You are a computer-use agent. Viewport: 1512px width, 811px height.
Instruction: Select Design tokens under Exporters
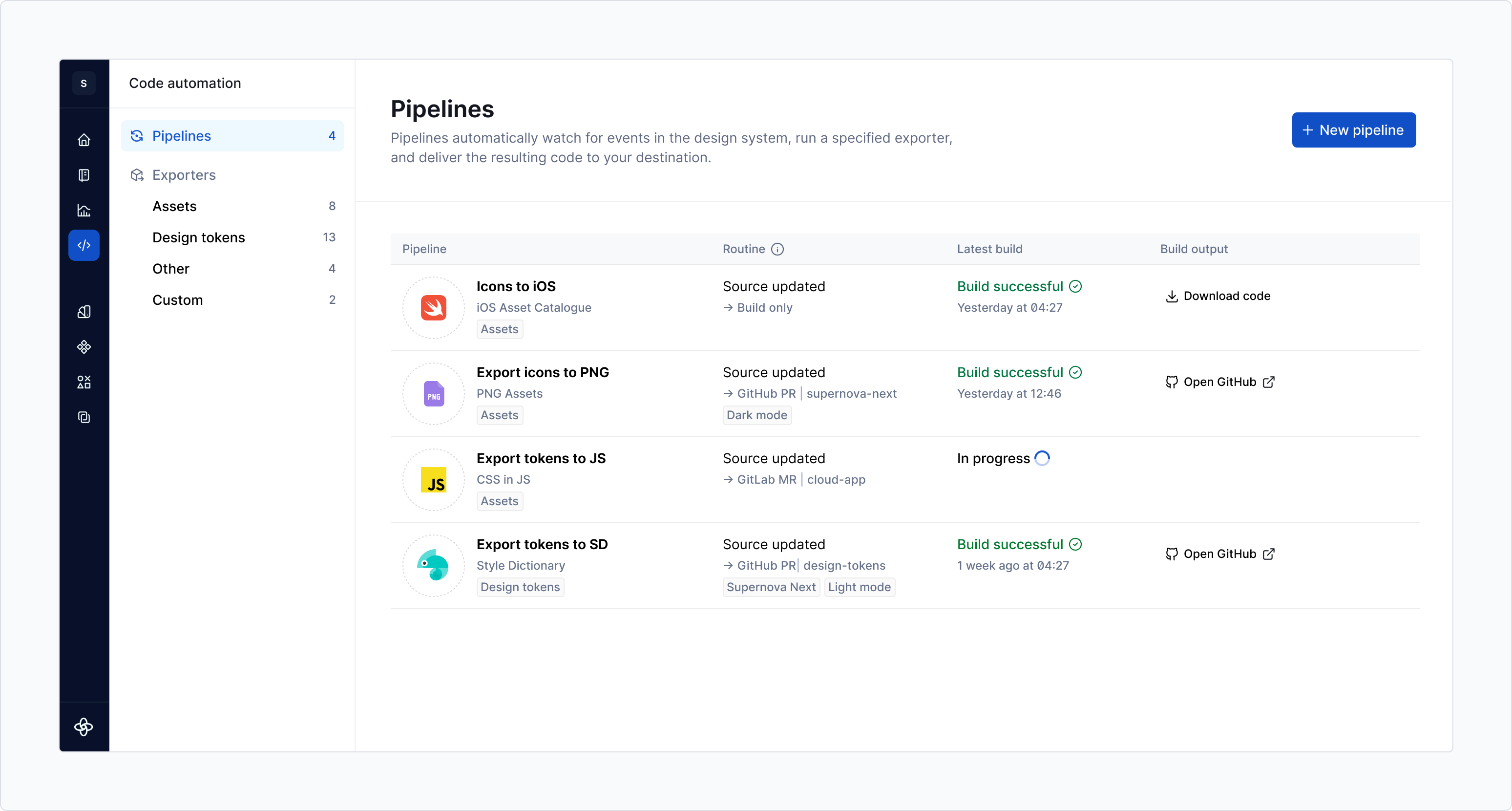click(198, 237)
